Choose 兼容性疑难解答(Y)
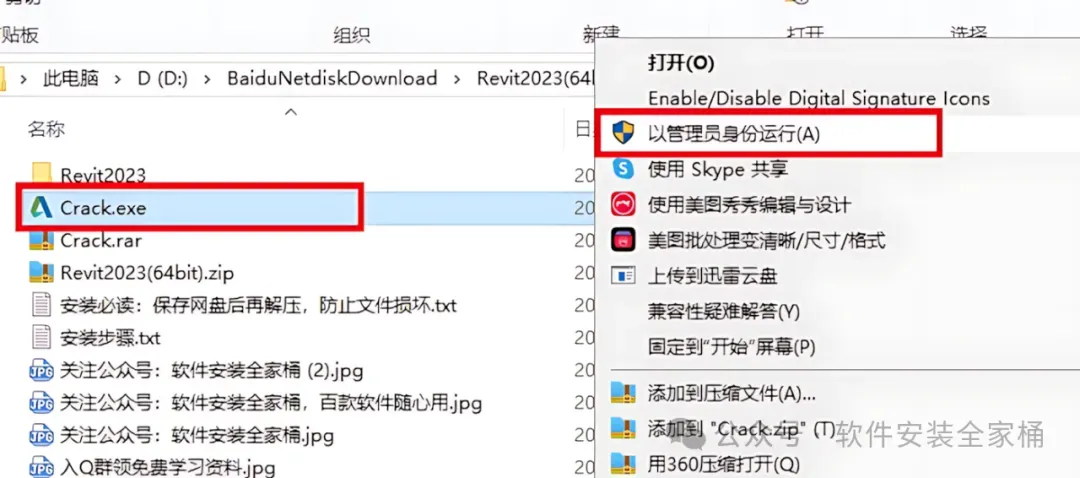1080x478 pixels. 724,311
